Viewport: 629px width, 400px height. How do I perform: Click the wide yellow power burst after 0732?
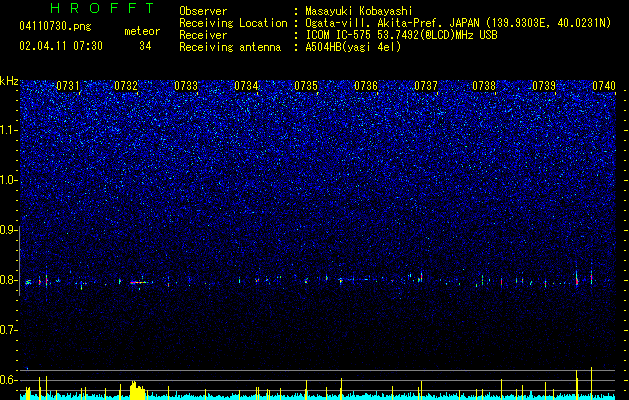(x=137, y=390)
